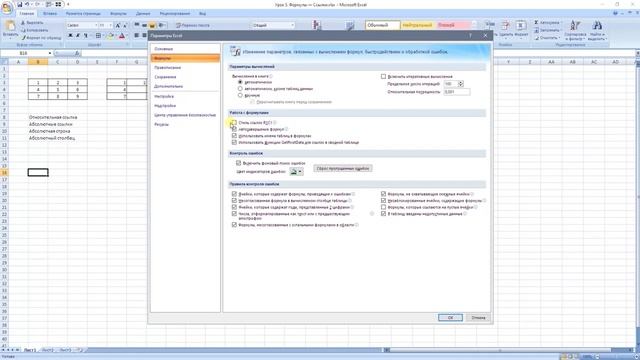
Task: Click Отмена (Cancel) button
Action: tap(478, 318)
